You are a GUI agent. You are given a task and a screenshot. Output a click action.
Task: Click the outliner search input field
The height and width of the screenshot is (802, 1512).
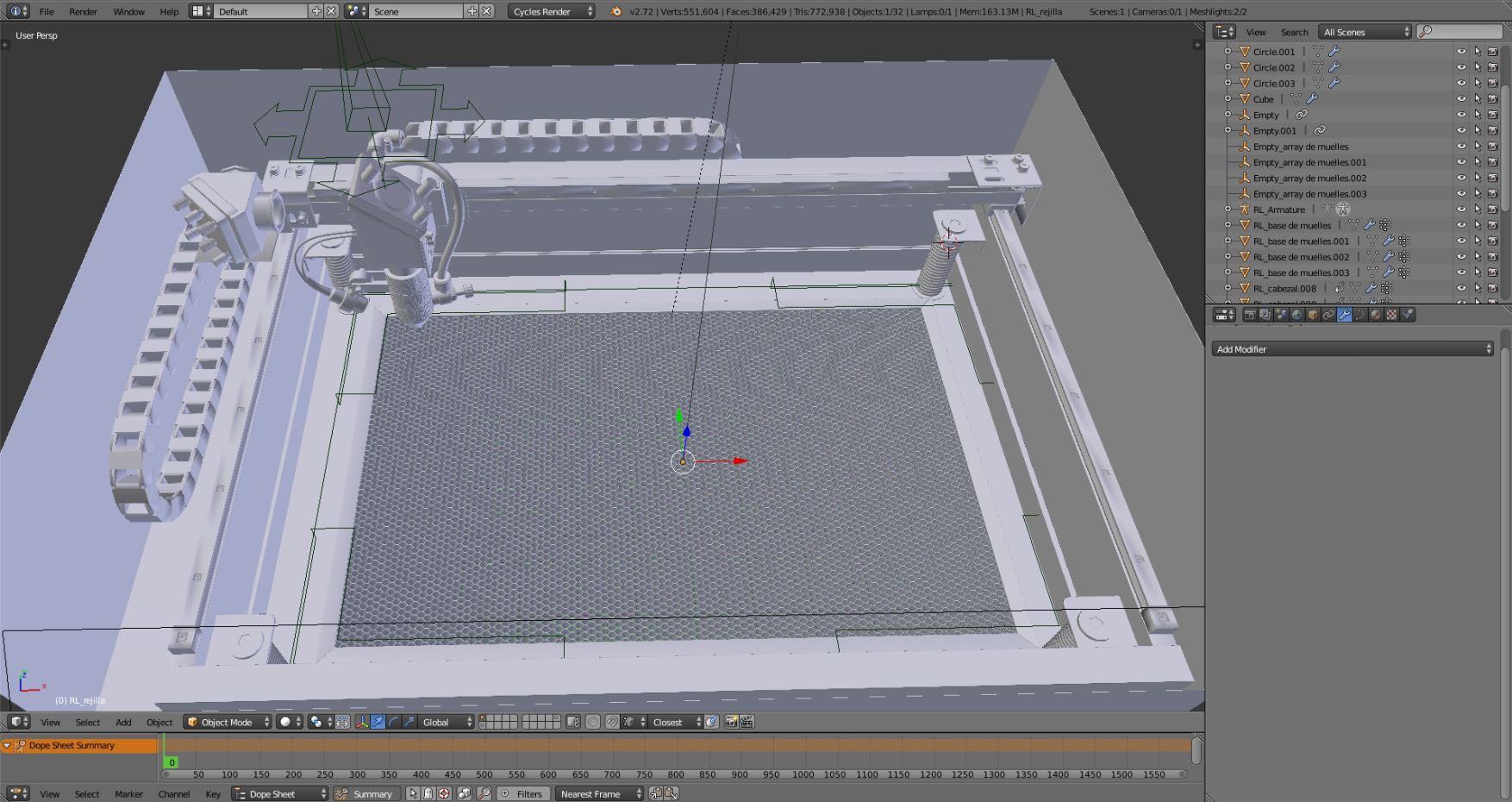pyautogui.click(x=1465, y=32)
